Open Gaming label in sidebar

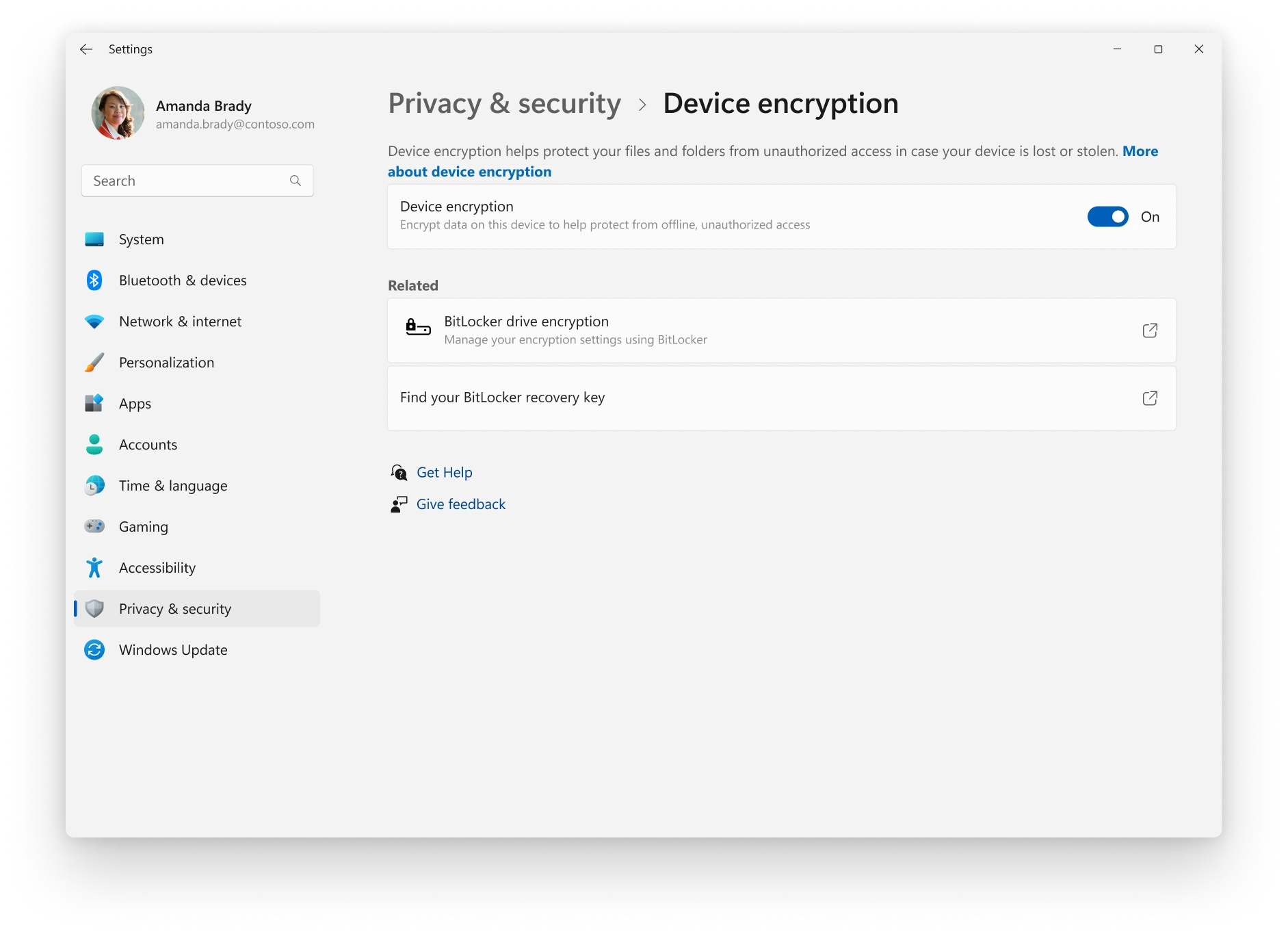pyautogui.click(x=143, y=527)
